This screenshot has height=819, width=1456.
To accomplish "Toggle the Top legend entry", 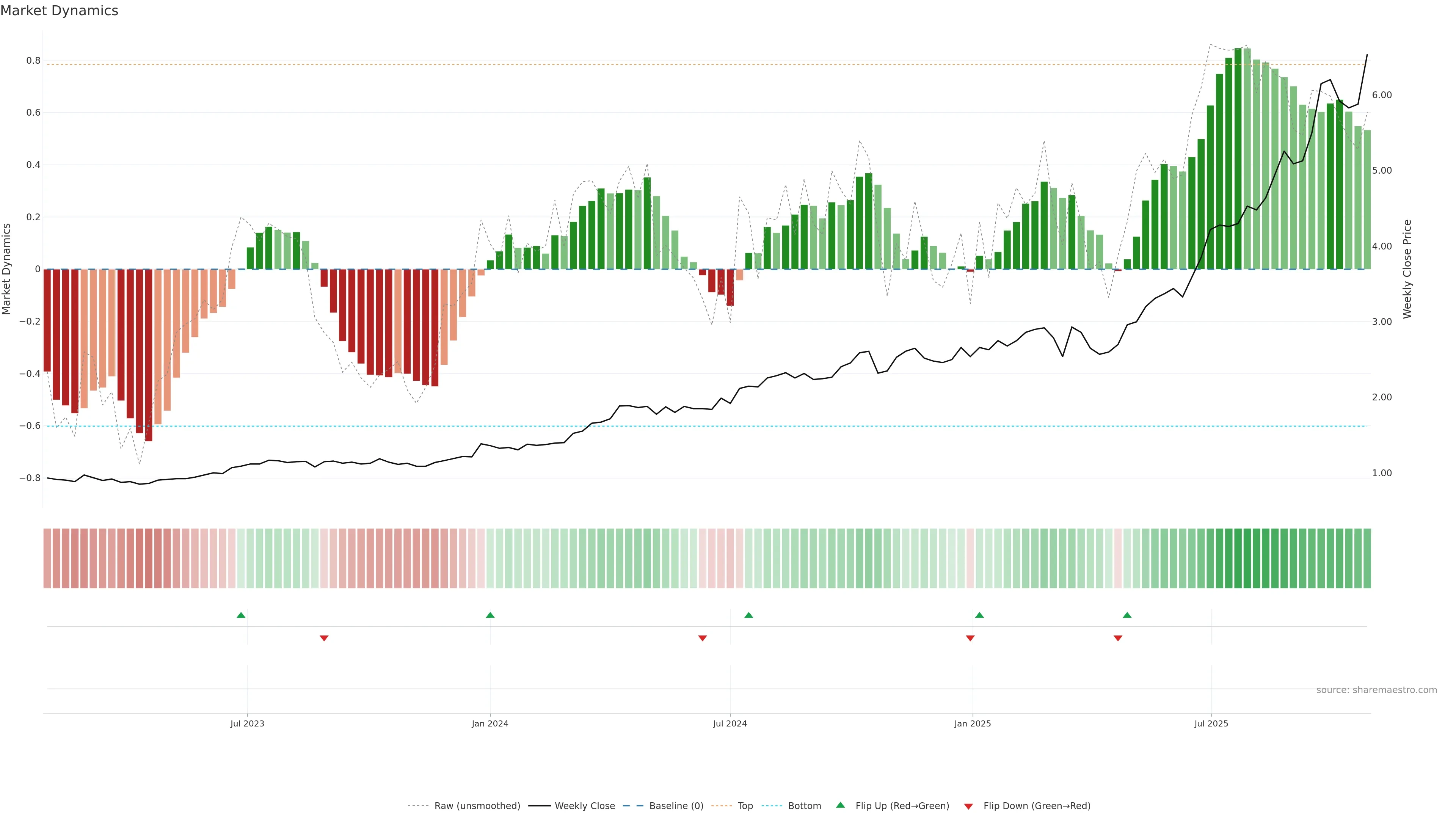I will coord(745,806).
